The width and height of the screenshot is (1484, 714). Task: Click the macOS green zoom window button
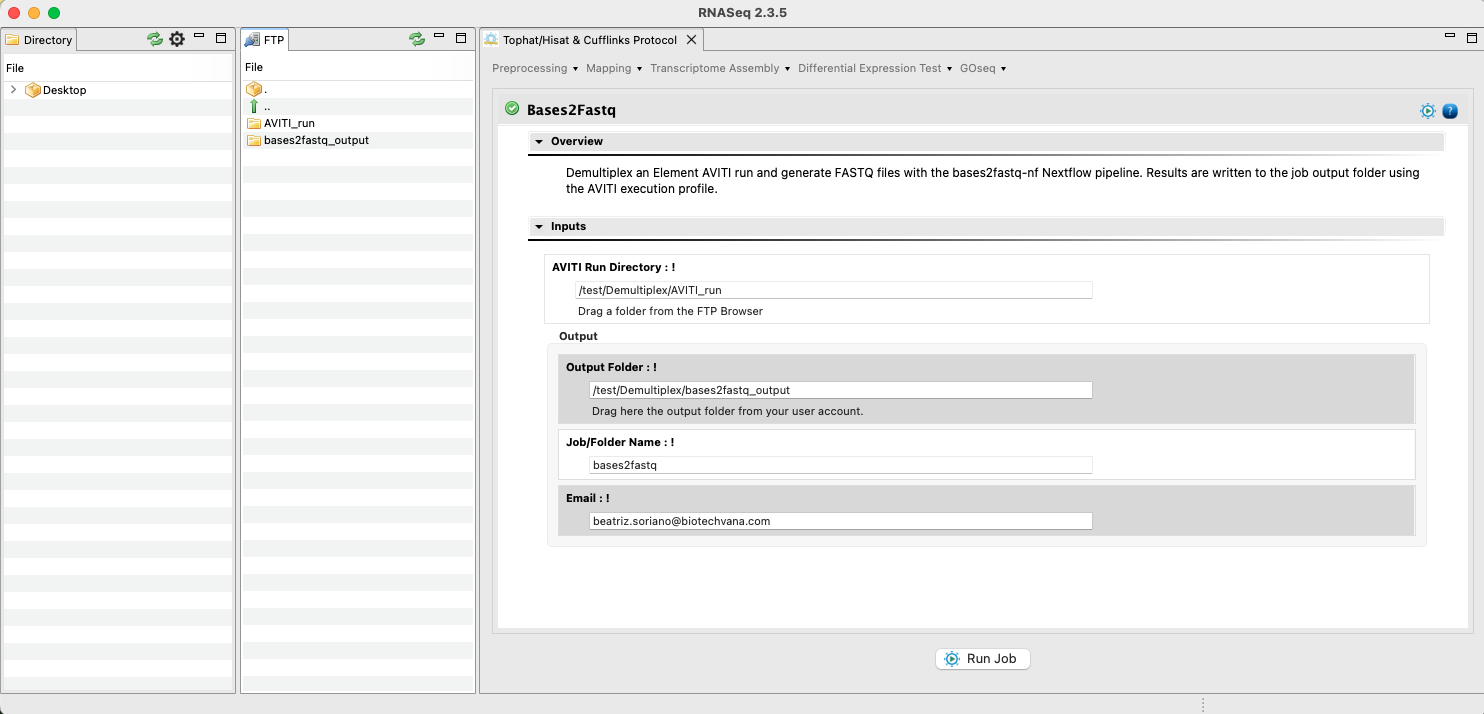(54, 12)
